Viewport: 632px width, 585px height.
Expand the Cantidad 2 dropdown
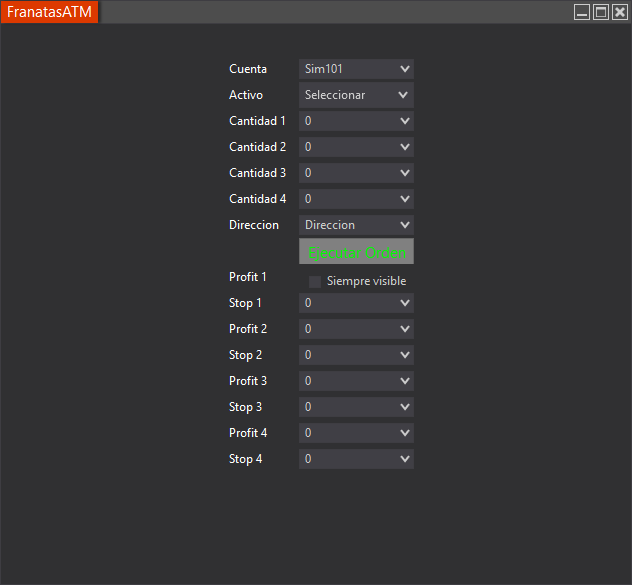(356, 147)
